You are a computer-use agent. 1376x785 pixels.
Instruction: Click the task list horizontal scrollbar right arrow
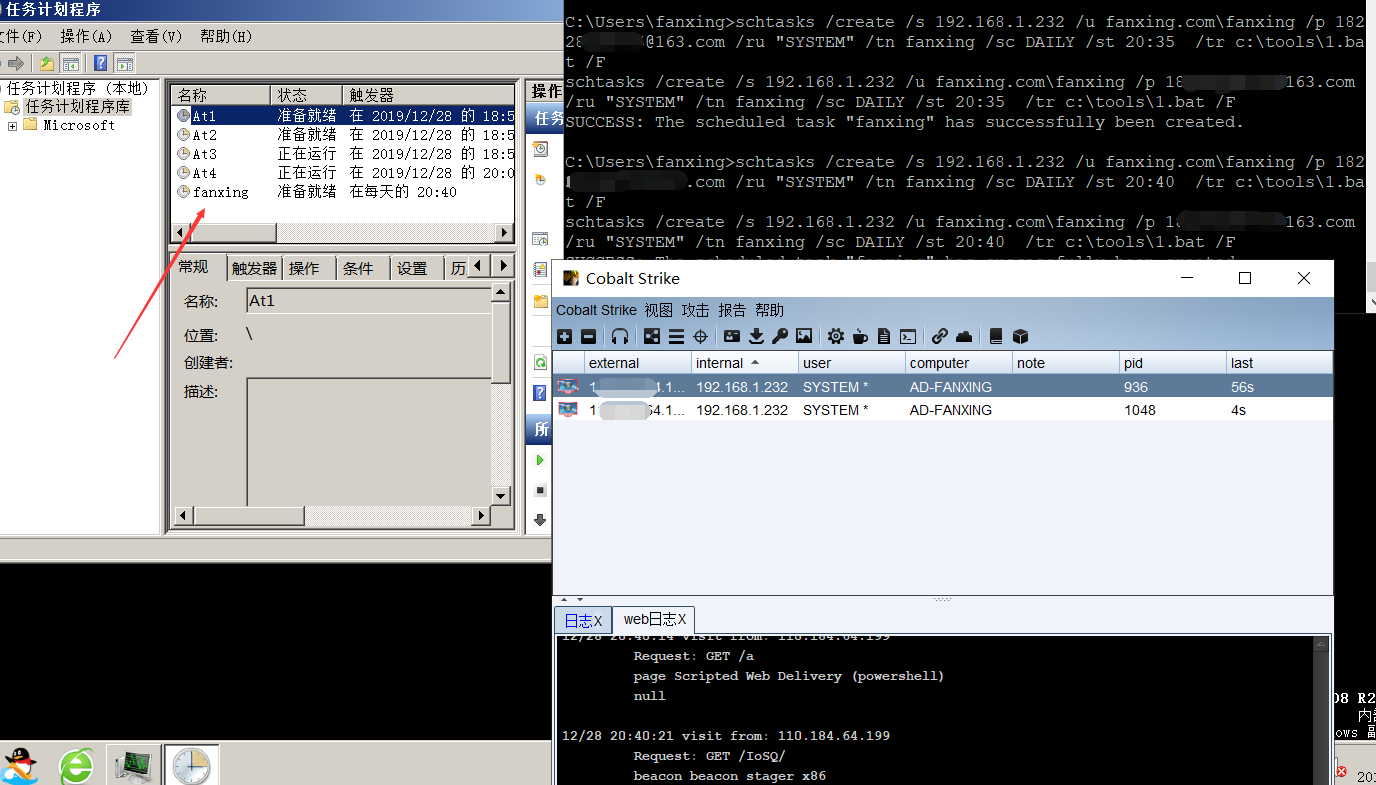505,233
